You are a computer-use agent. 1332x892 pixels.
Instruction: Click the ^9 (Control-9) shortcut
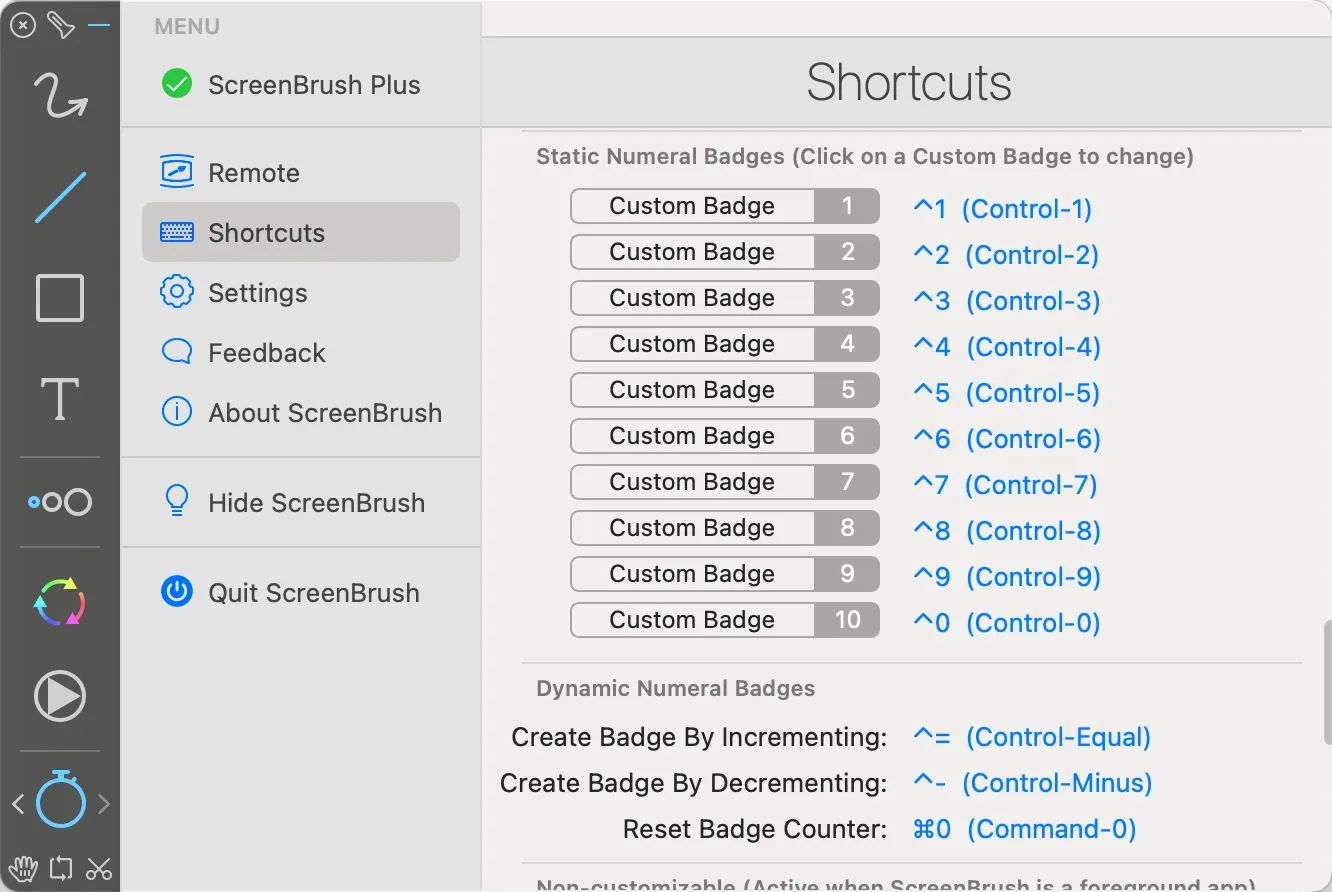click(x=1007, y=577)
